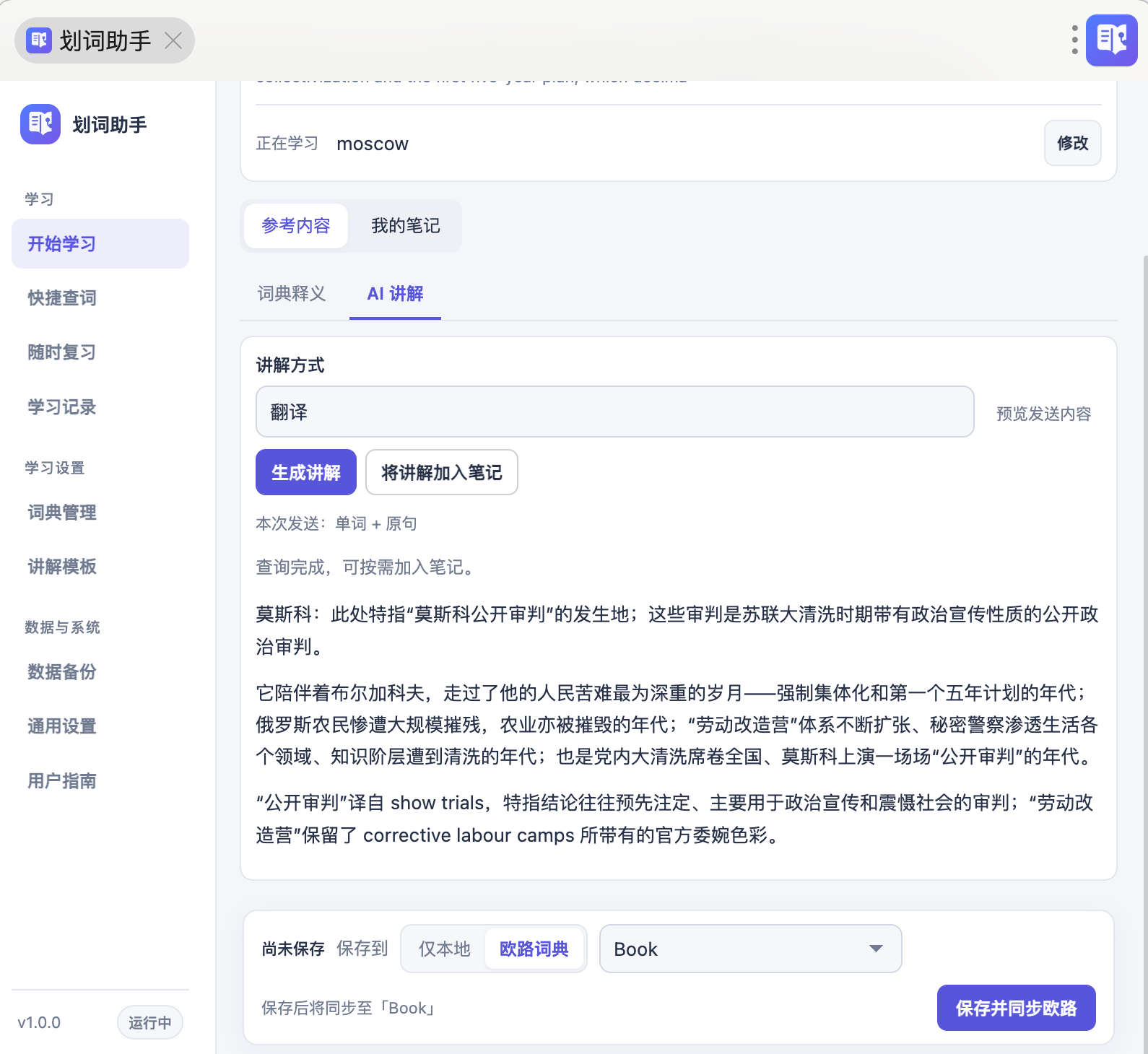Select 欧路词典 save option

(x=534, y=949)
